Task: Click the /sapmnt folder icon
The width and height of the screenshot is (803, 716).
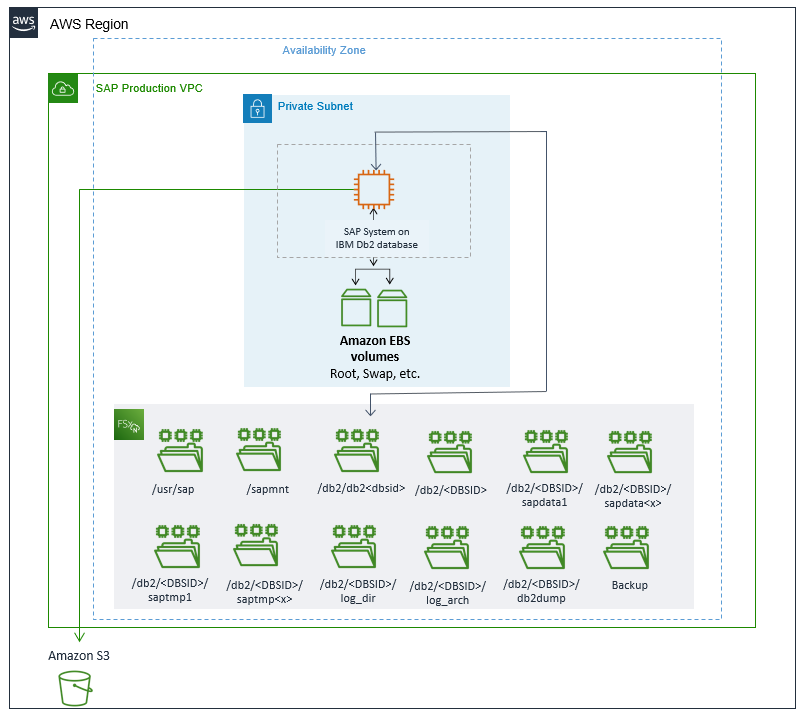Action: (x=258, y=455)
